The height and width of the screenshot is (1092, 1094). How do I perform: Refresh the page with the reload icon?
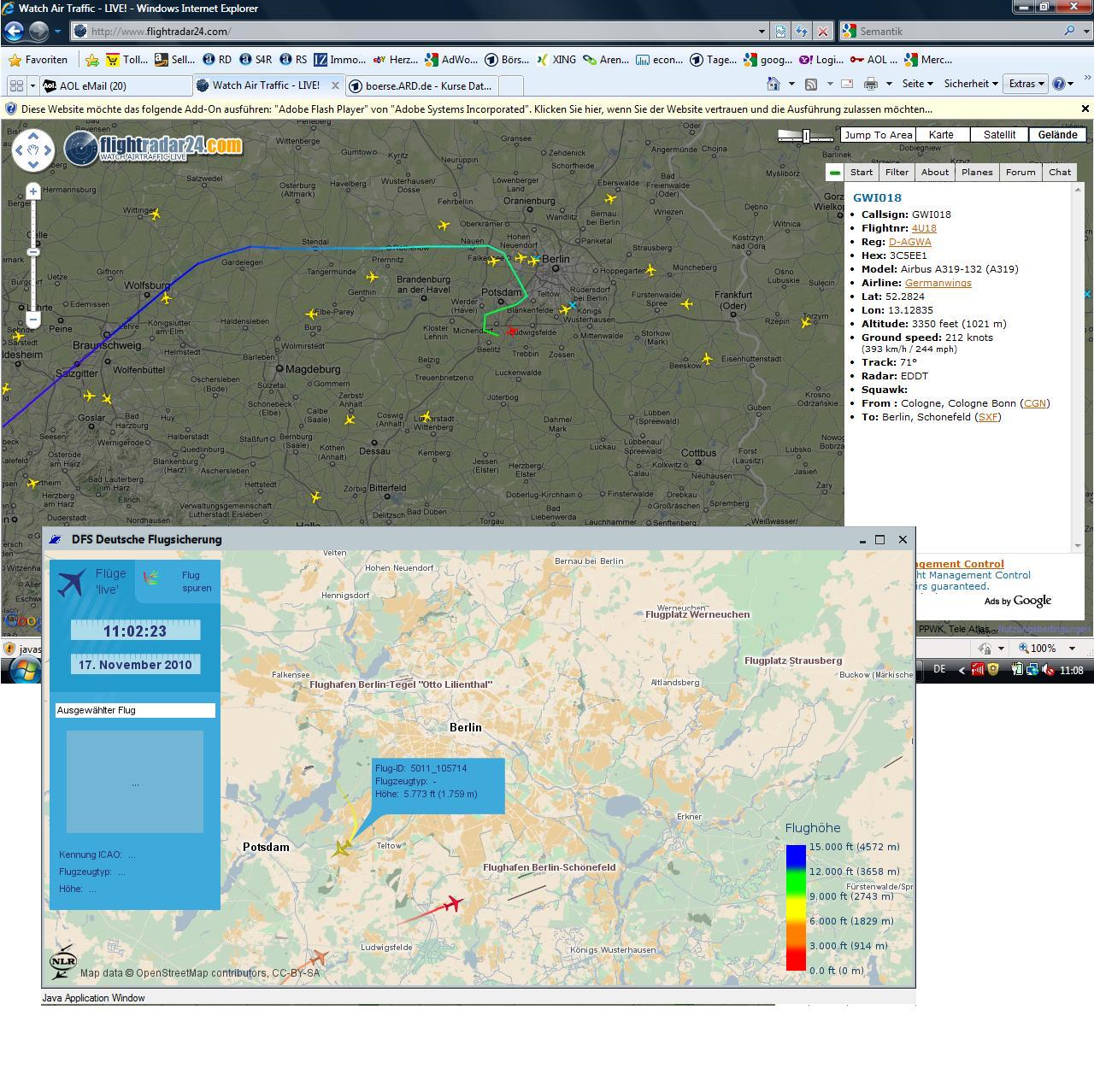pos(802,31)
